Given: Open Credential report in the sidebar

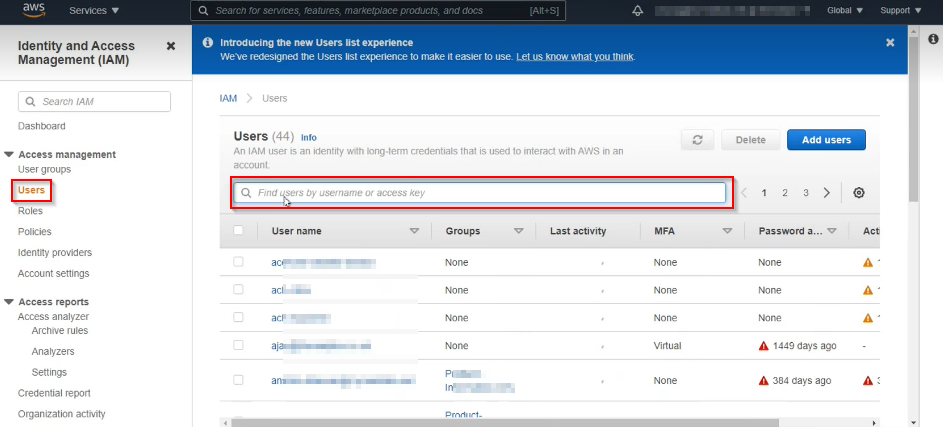Looking at the screenshot, I should coord(54,393).
